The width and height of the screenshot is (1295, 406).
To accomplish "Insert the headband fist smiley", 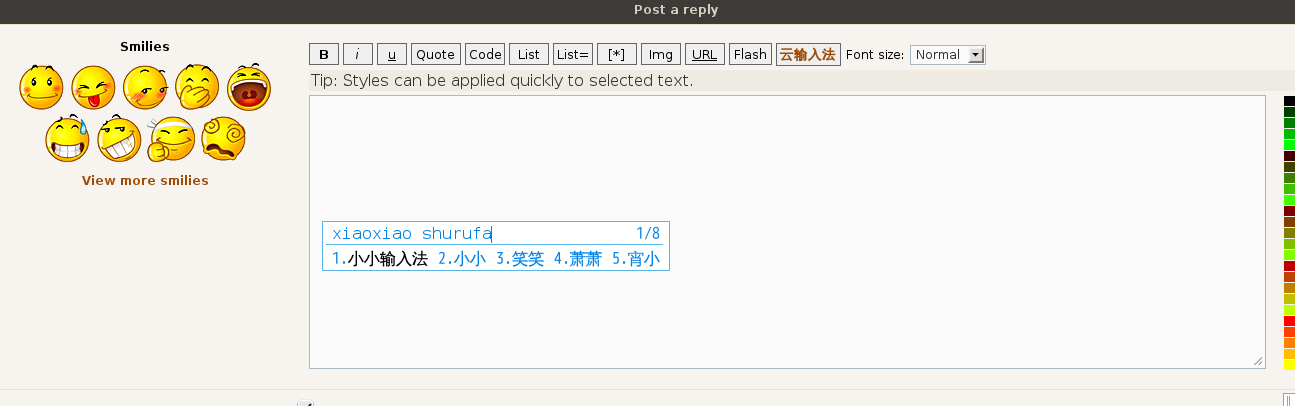I will (x=171, y=139).
